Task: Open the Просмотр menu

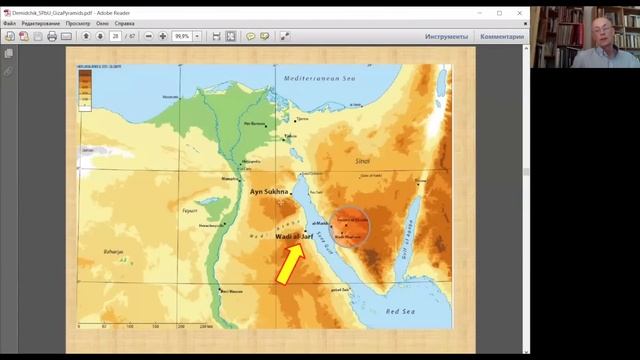Action: click(x=78, y=24)
